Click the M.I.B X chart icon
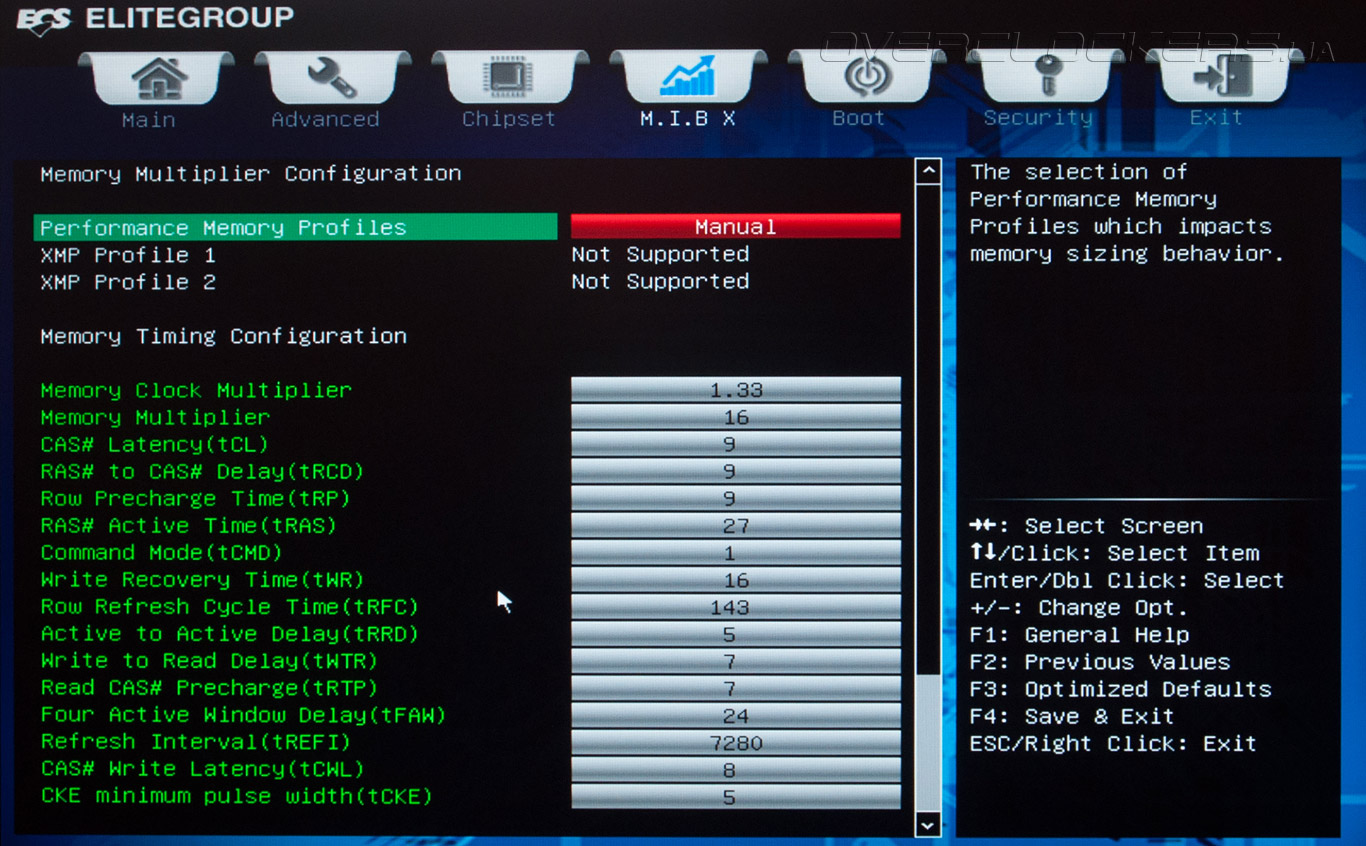1366x846 pixels. pyautogui.click(x=687, y=76)
